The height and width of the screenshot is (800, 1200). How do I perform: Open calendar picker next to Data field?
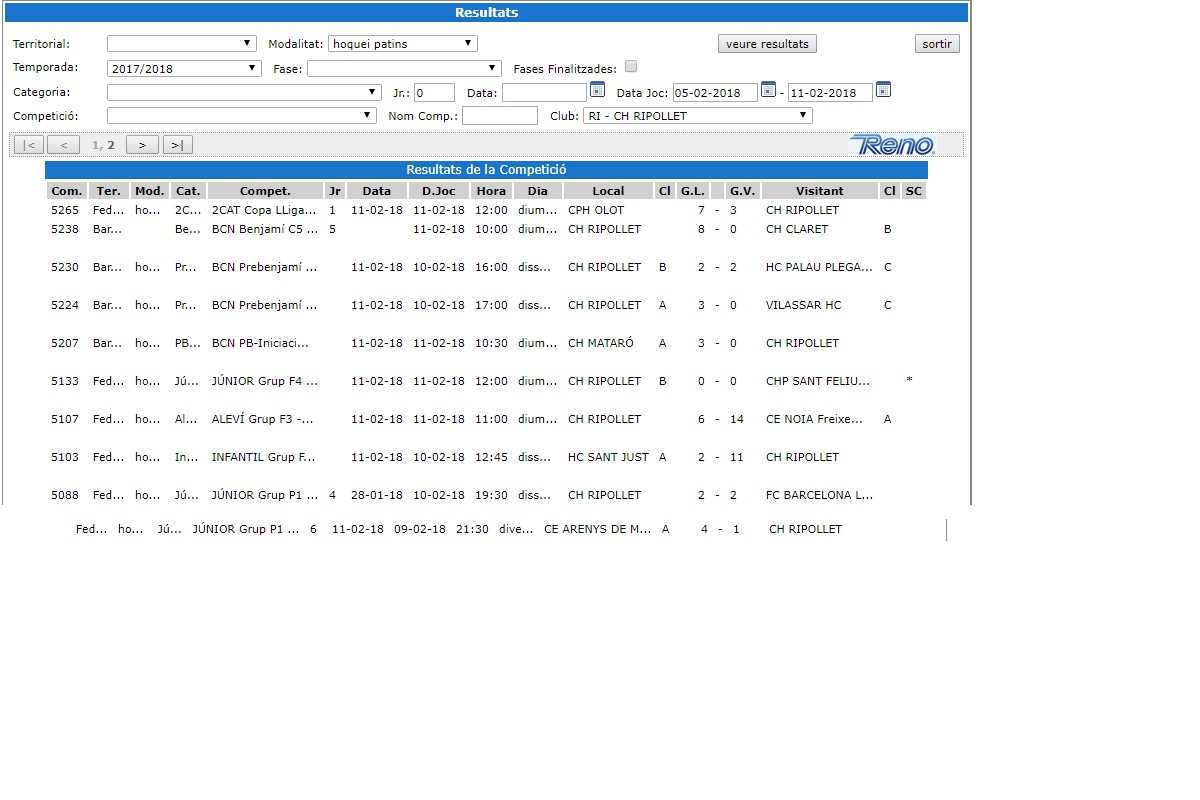[597, 90]
